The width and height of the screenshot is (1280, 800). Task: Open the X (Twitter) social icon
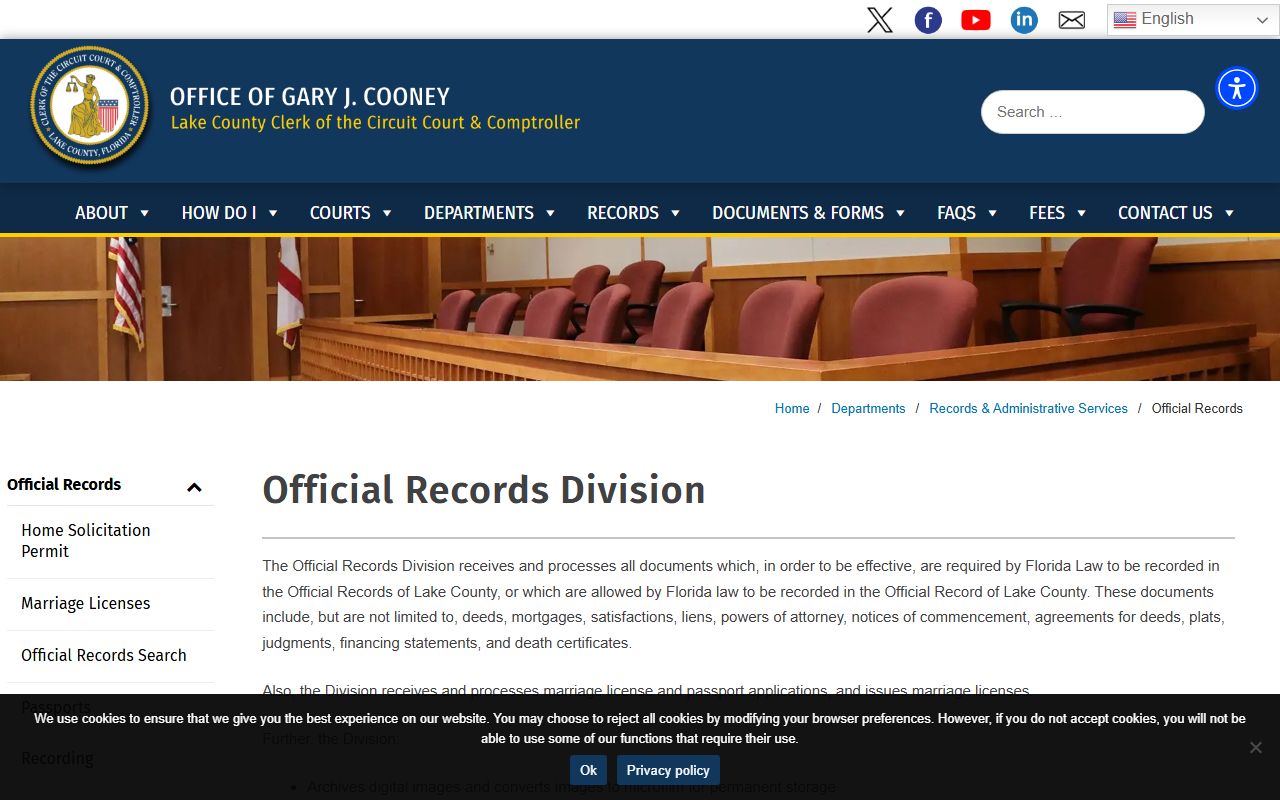(x=880, y=20)
